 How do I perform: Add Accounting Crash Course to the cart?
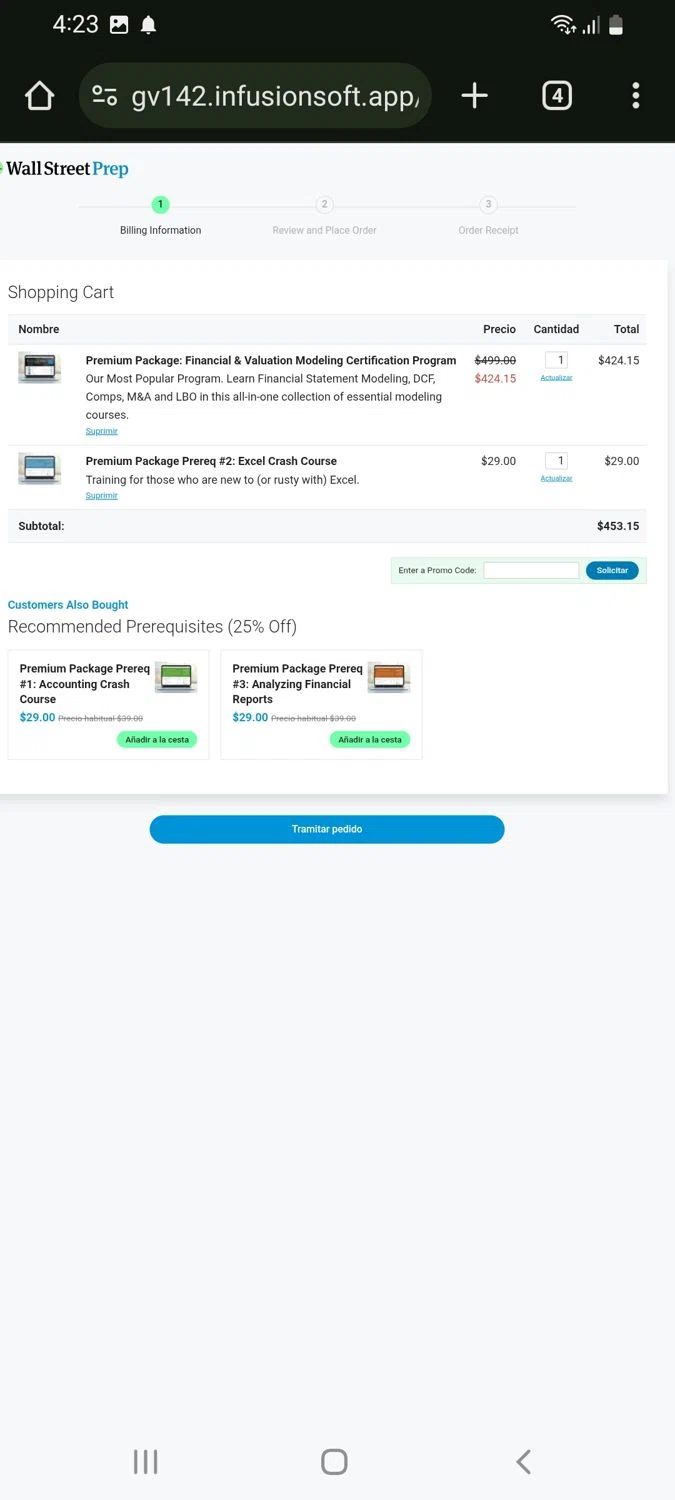click(157, 740)
